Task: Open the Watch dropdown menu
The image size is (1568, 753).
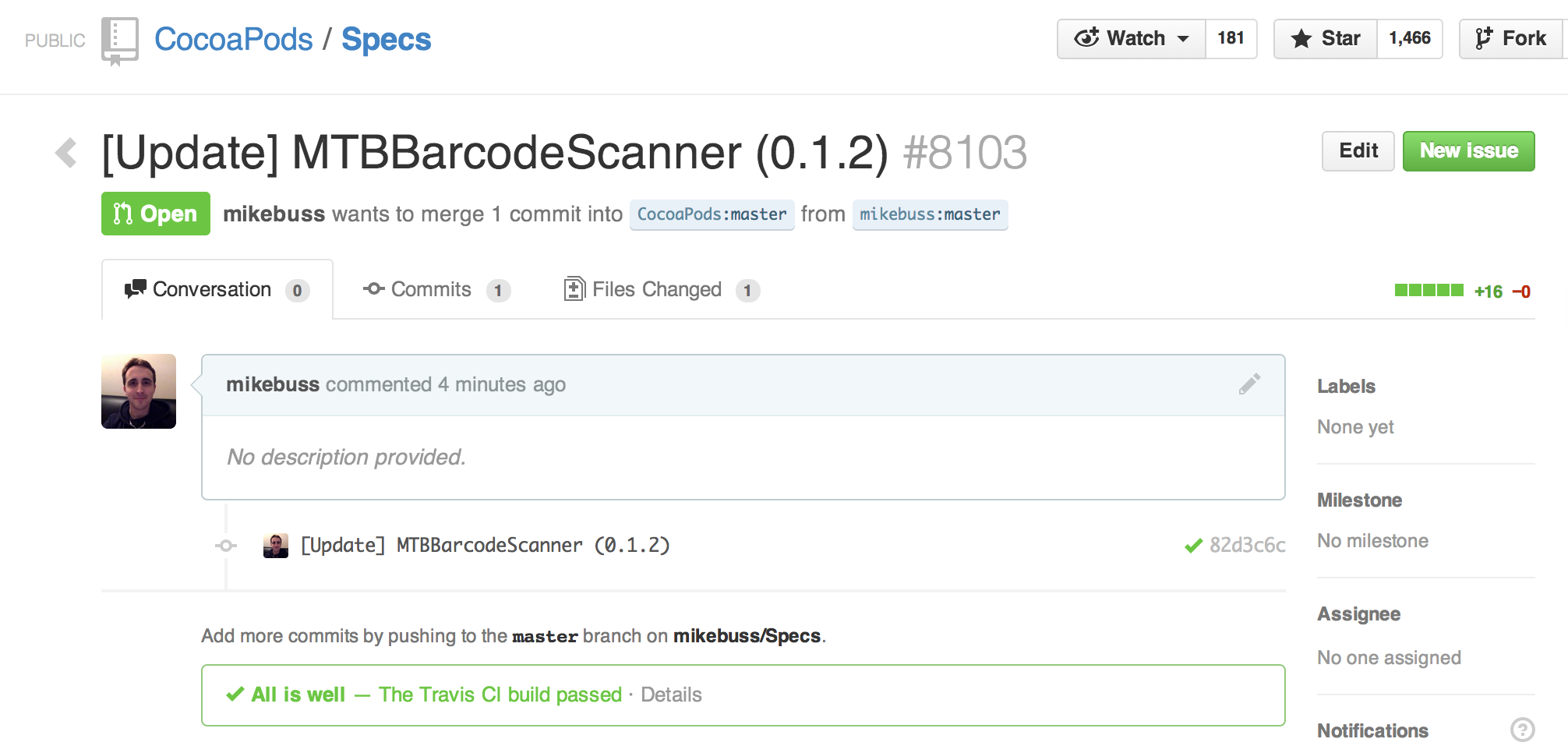Action: 1132,38
